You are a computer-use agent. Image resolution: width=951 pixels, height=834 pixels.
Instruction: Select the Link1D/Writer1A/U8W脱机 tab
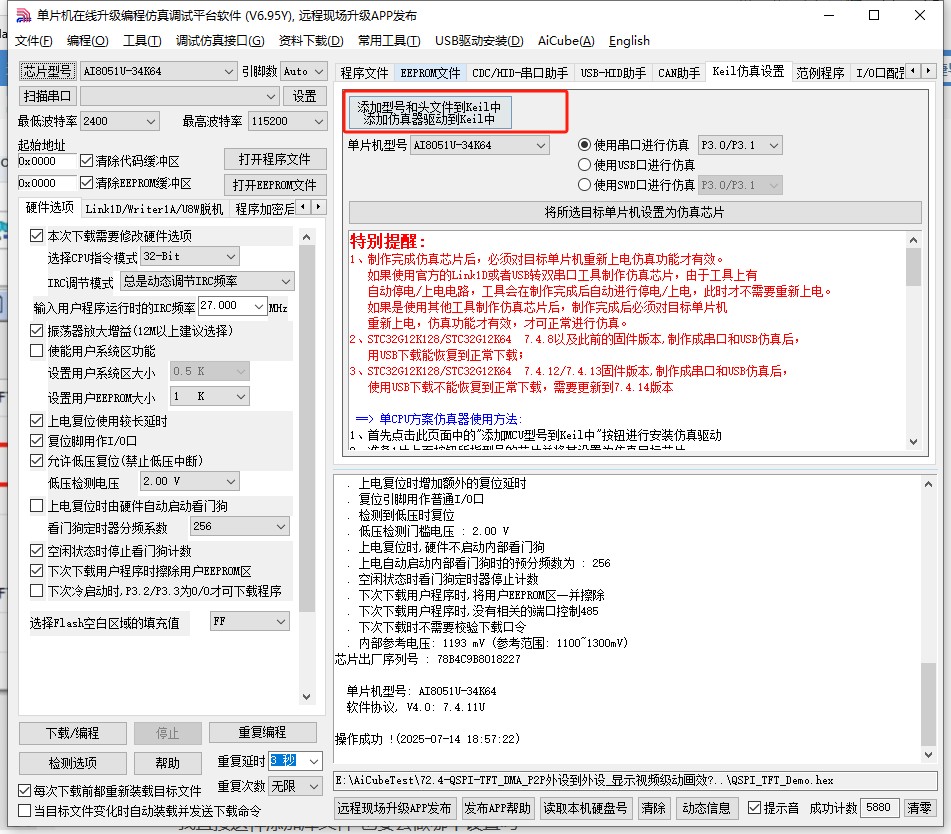(x=154, y=209)
